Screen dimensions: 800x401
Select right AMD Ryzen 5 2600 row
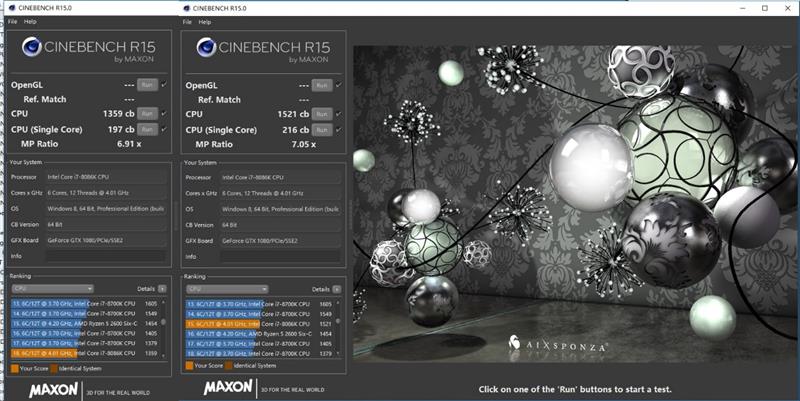260,334
